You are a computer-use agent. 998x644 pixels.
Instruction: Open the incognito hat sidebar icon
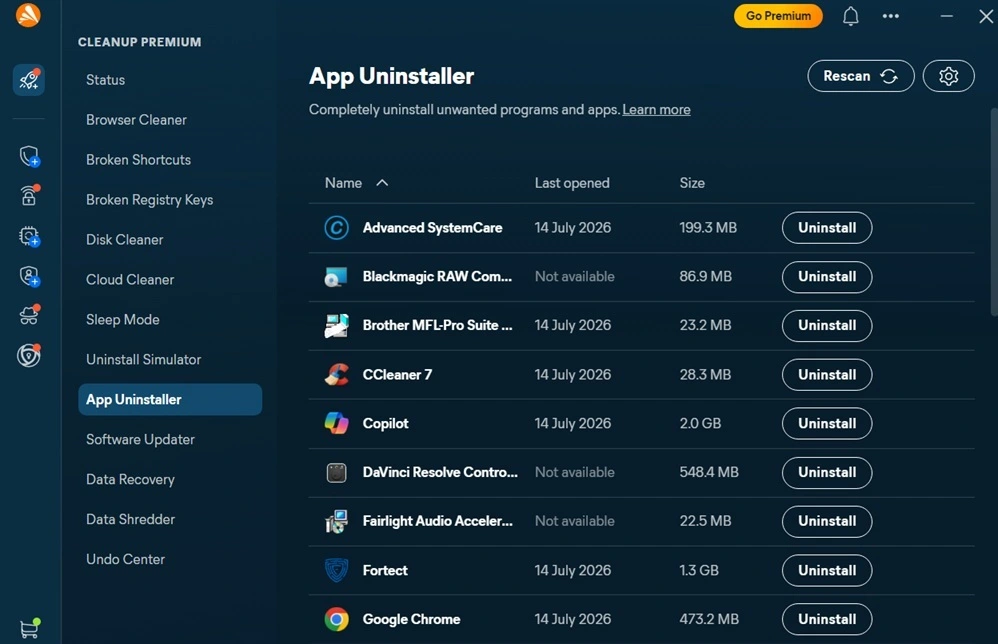click(x=29, y=316)
